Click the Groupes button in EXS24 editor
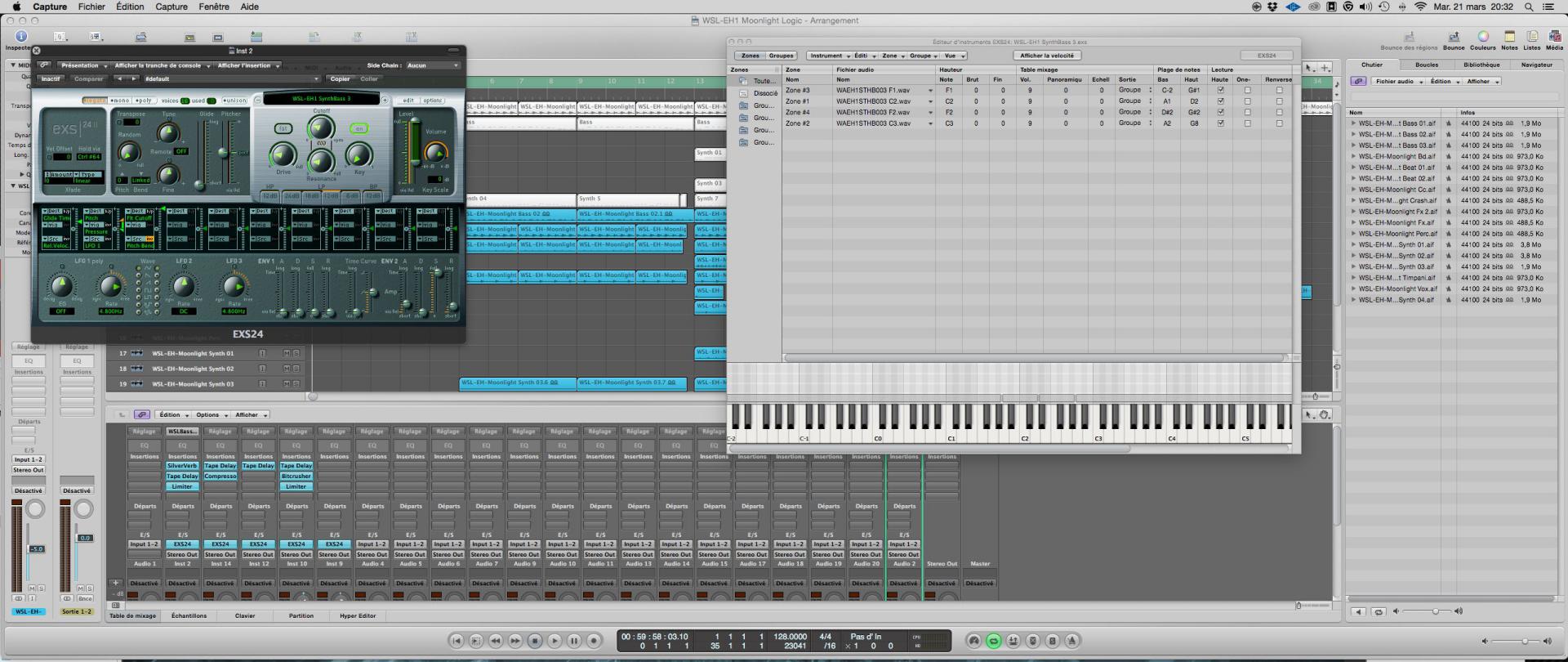 tap(781, 56)
